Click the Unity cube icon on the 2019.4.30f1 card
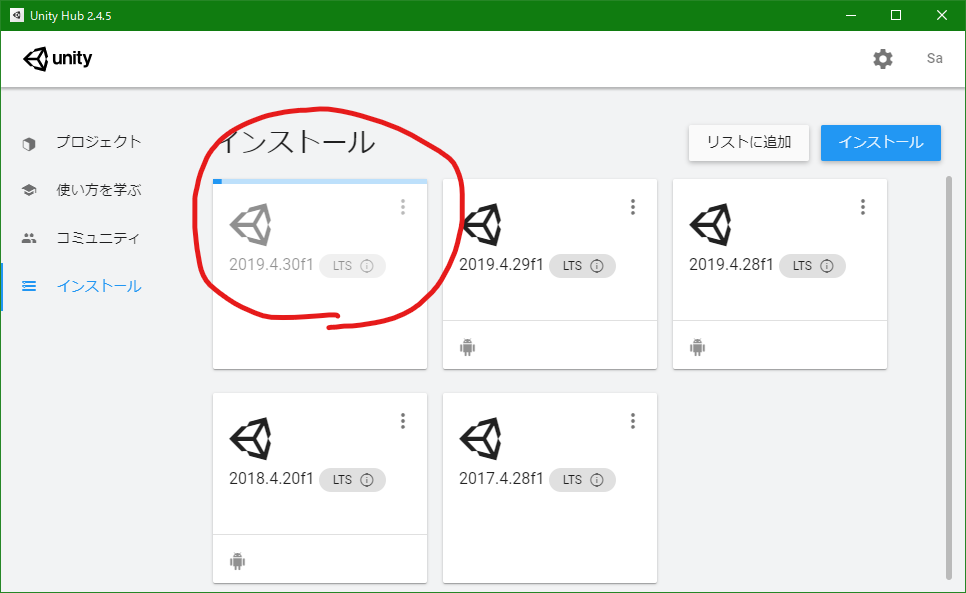The width and height of the screenshot is (966, 593). point(251,225)
